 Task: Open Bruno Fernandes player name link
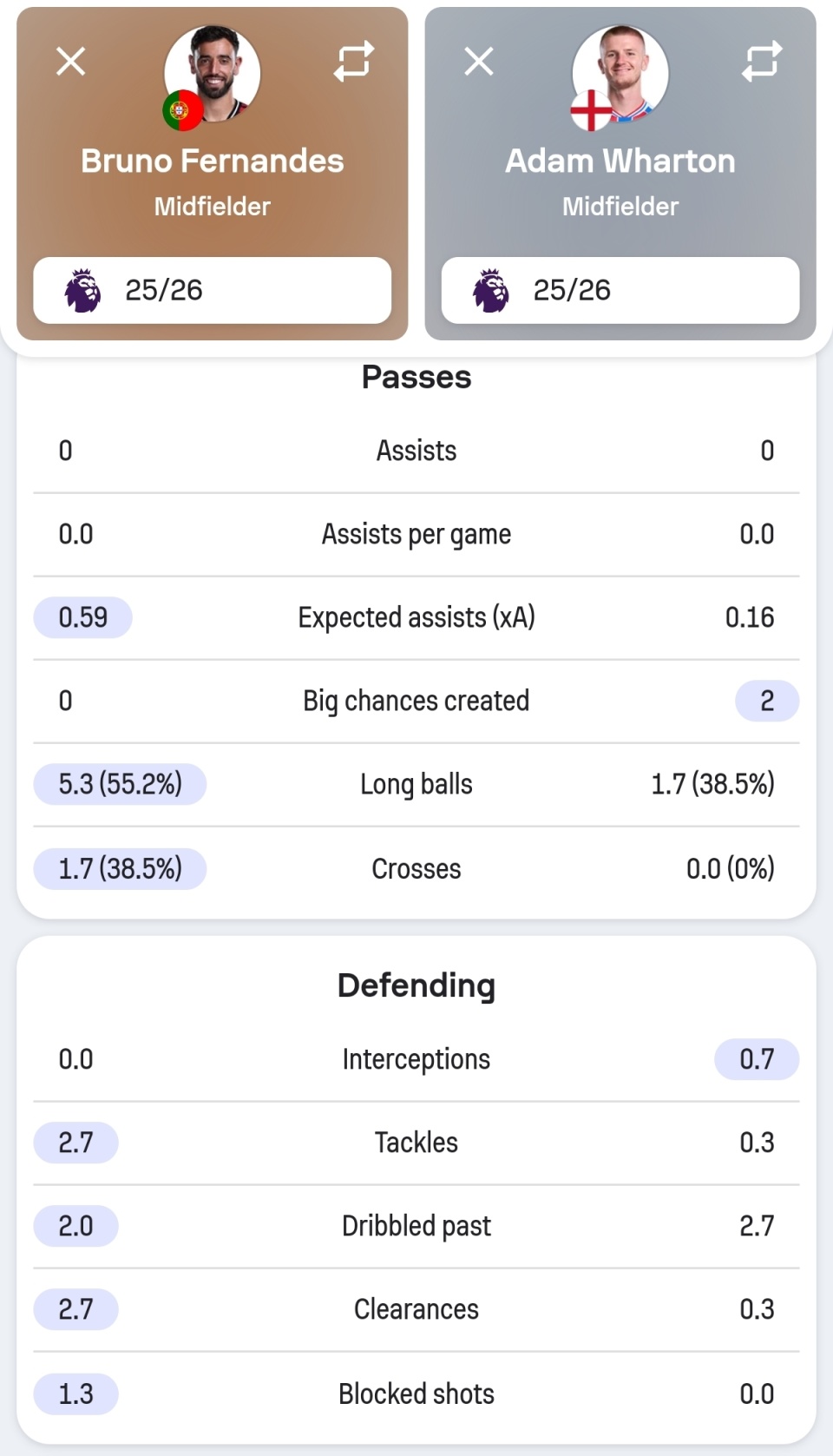tap(212, 161)
